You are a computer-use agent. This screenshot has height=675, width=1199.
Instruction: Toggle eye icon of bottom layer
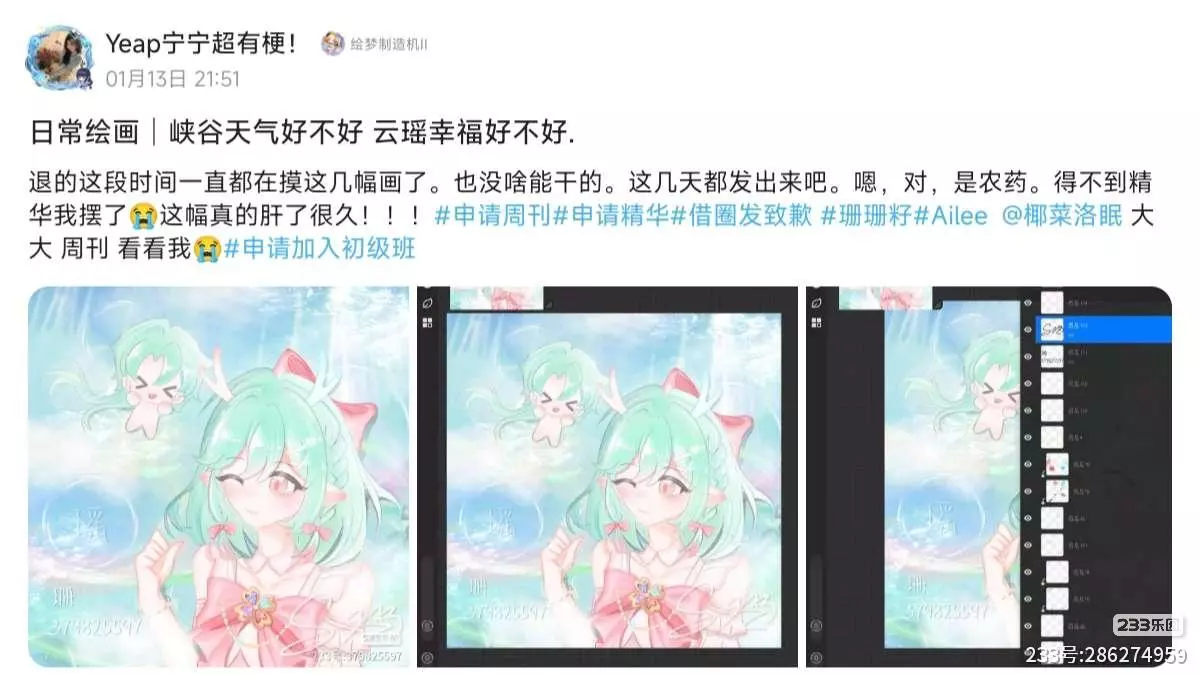pyautogui.click(x=1028, y=626)
